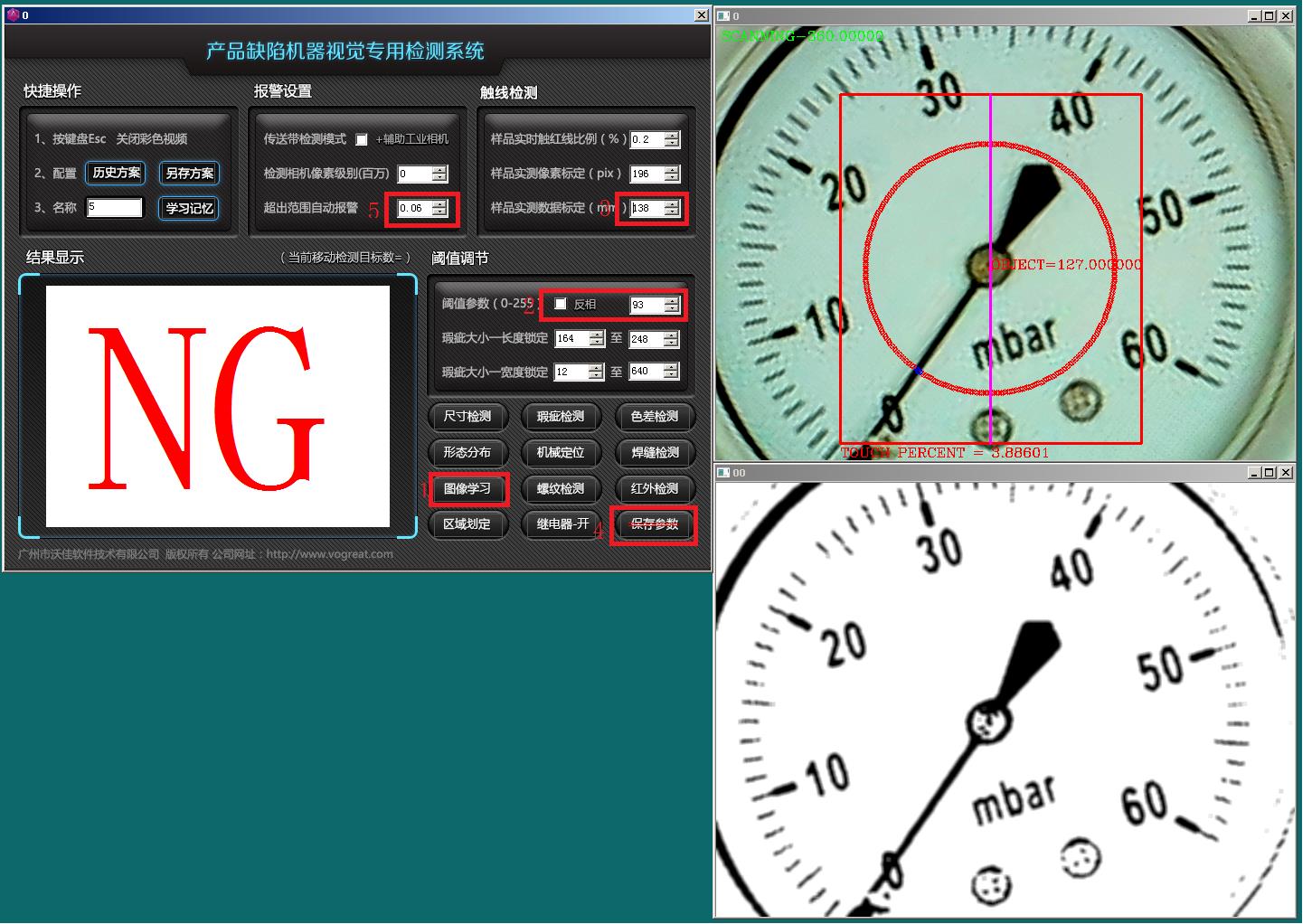Increase 样品实时触红线比例 with the up arrow
1312x924 pixels.
[x=672, y=136]
